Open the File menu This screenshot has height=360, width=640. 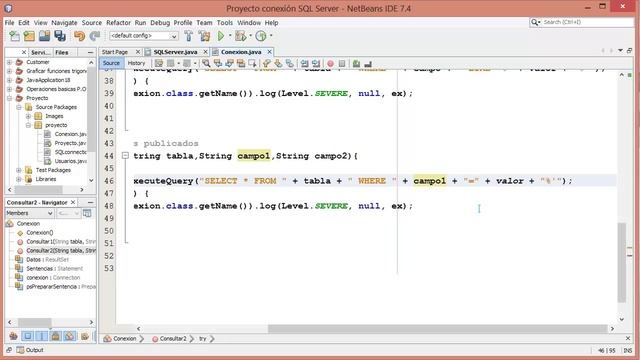pos(9,23)
